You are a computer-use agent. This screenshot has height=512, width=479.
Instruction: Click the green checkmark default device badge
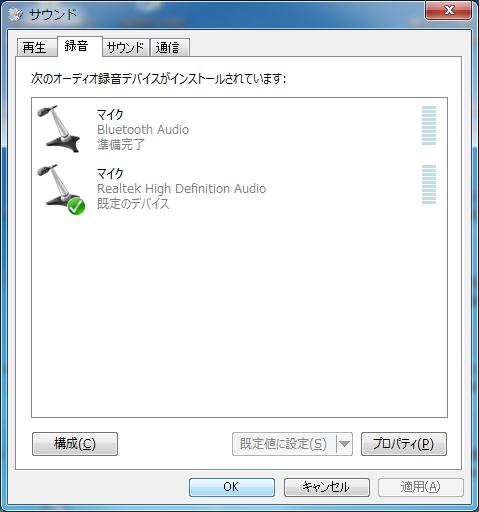tap(76, 206)
